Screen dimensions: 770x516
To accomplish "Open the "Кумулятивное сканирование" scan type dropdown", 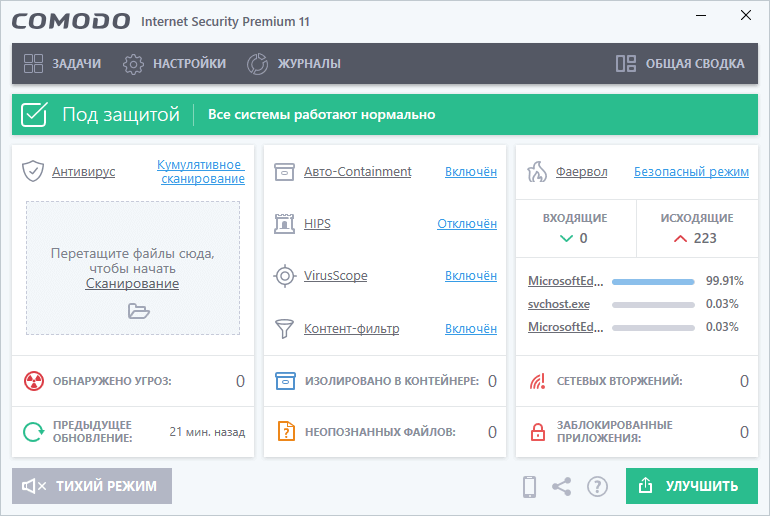I will point(200,171).
